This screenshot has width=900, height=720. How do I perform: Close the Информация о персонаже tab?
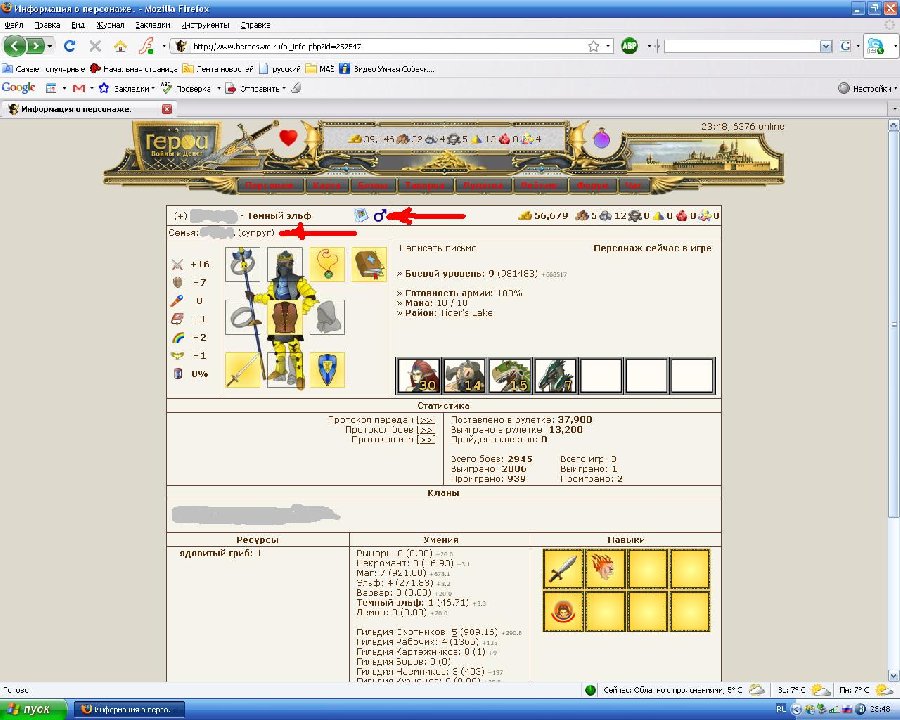point(166,109)
